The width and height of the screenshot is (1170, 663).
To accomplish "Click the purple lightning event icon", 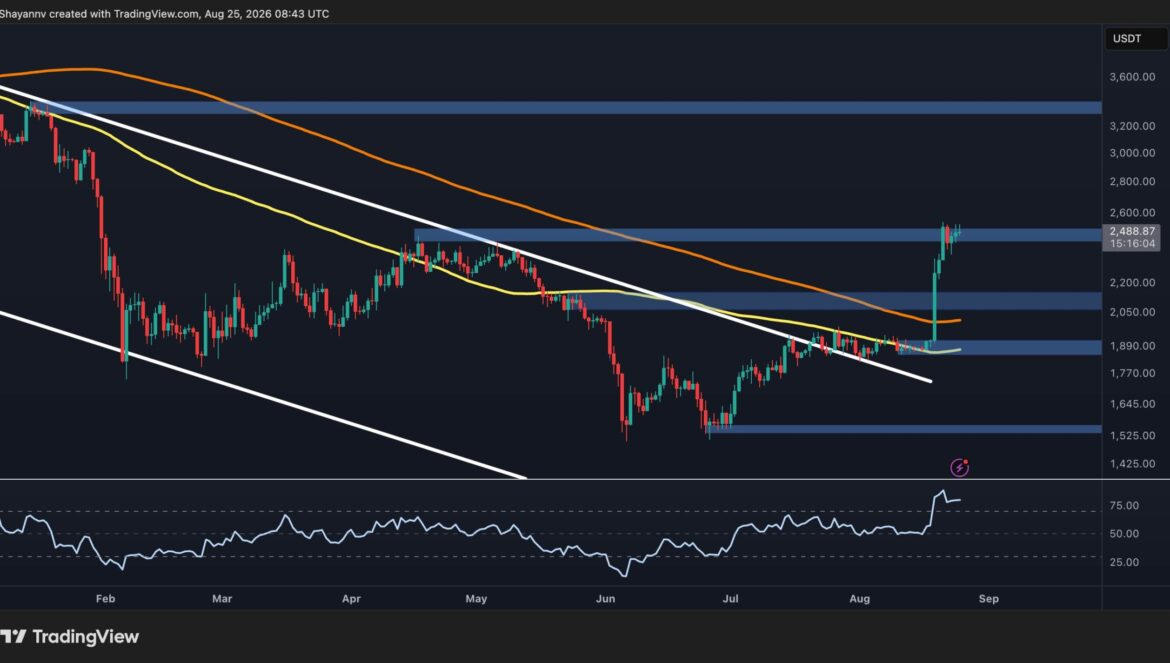I will [960, 468].
